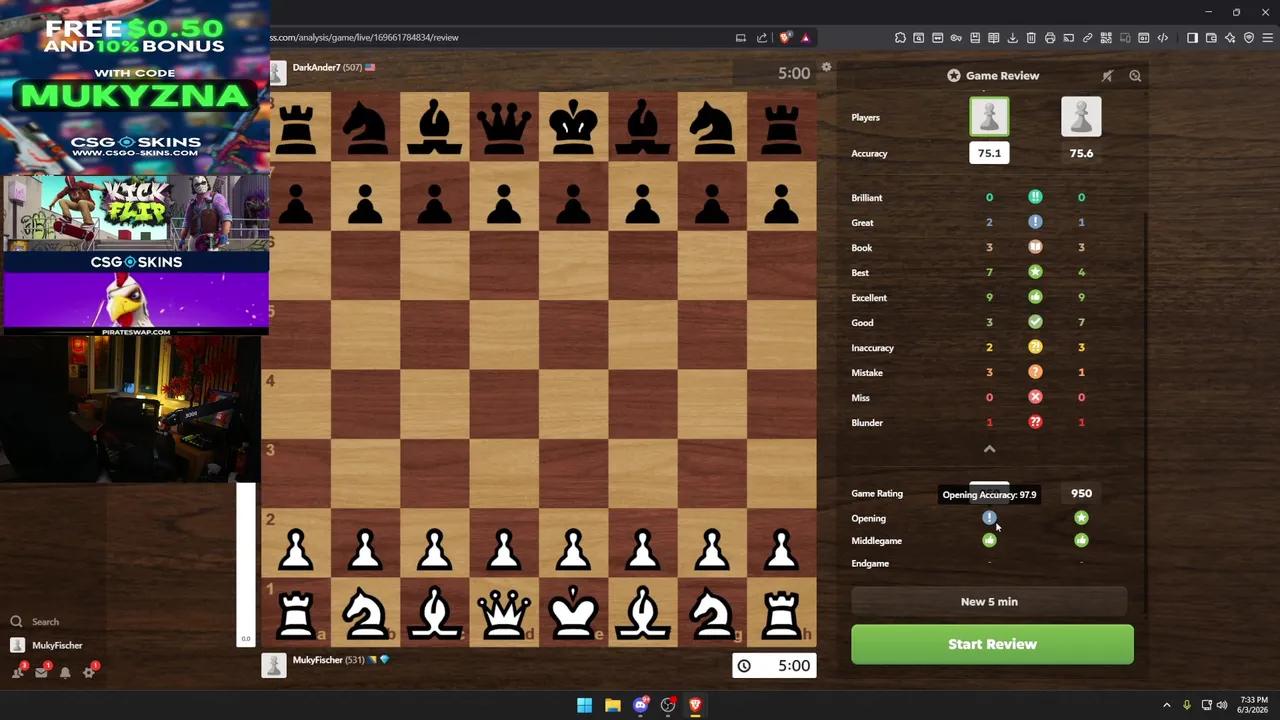Click the Blunder double-question icon
The width and height of the screenshot is (1280, 720).
click(1035, 422)
